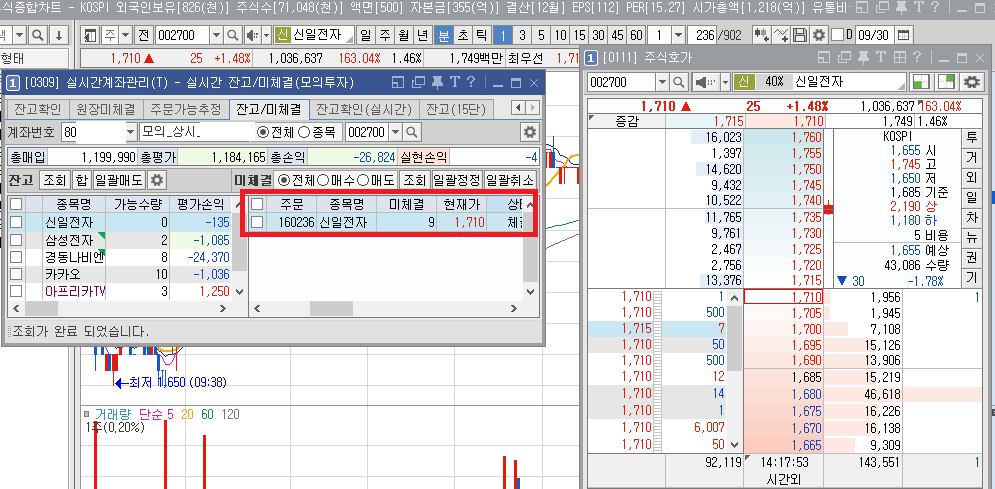The width and height of the screenshot is (995, 489).
Task: Check the order 160236 checkbox in 미체결
Action: tap(257, 222)
